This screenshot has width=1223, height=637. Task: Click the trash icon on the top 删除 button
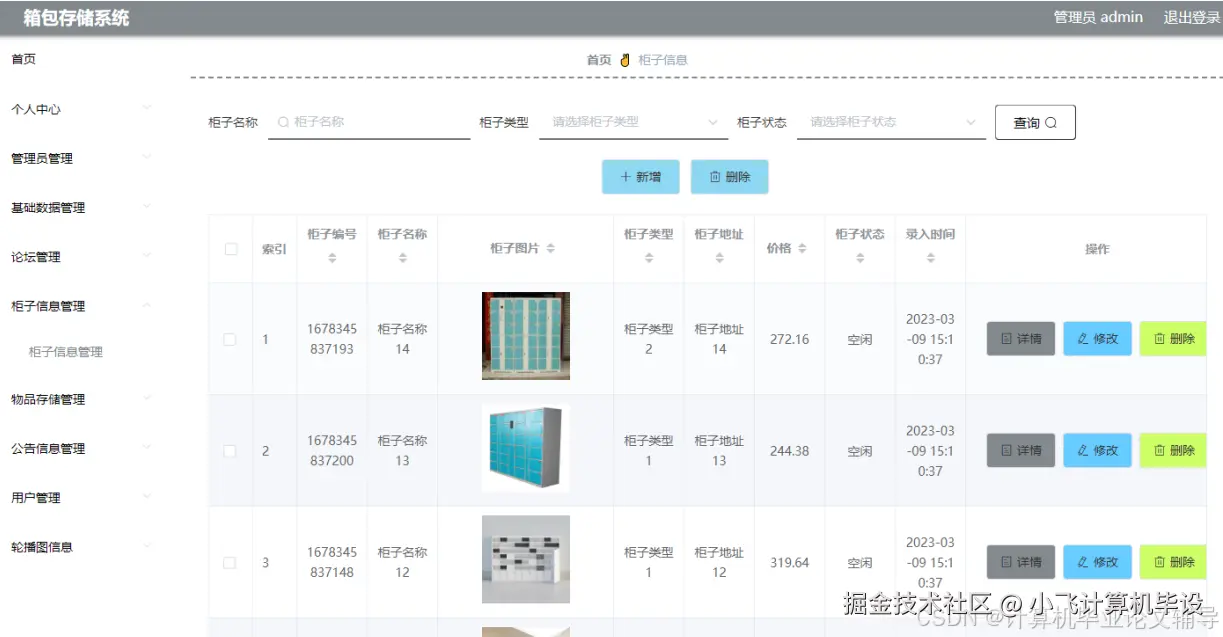pyautogui.click(x=717, y=178)
